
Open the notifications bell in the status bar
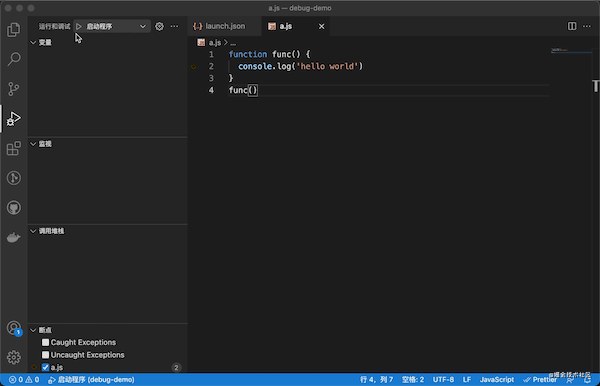click(x=587, y=379)
